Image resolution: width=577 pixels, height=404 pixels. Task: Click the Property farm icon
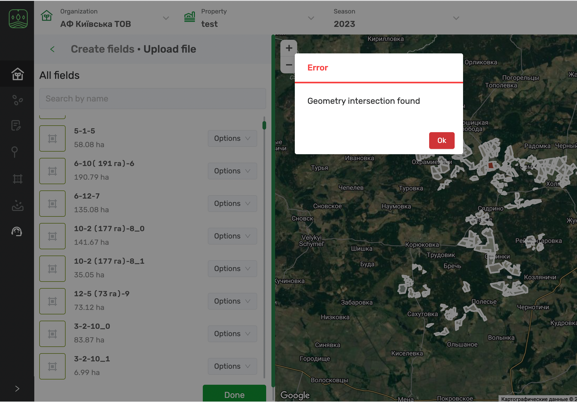[190, 17]
